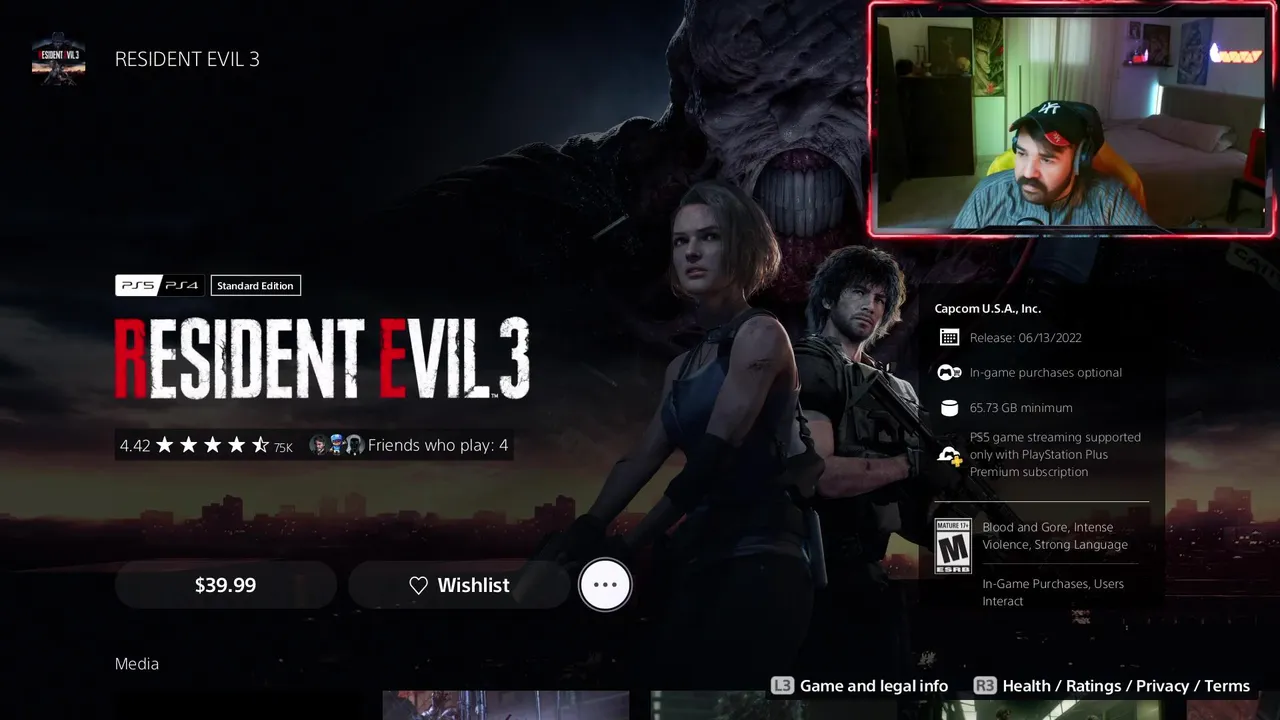Click the calendar release date icon
Viewport: 1280px width, 720px height.
click(949, 338)
